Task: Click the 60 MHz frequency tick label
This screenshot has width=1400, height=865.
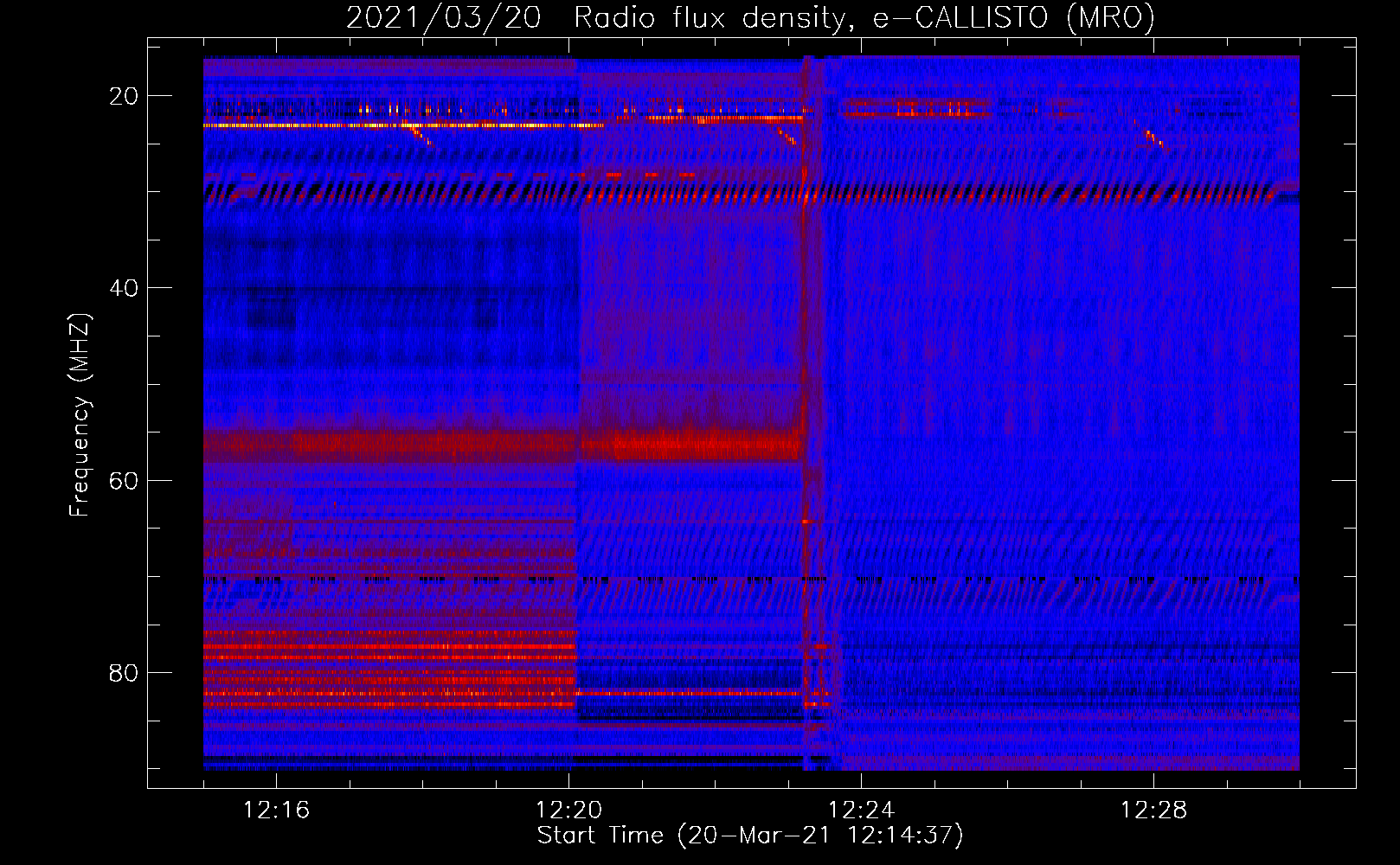Action: [x=124, y=480]
